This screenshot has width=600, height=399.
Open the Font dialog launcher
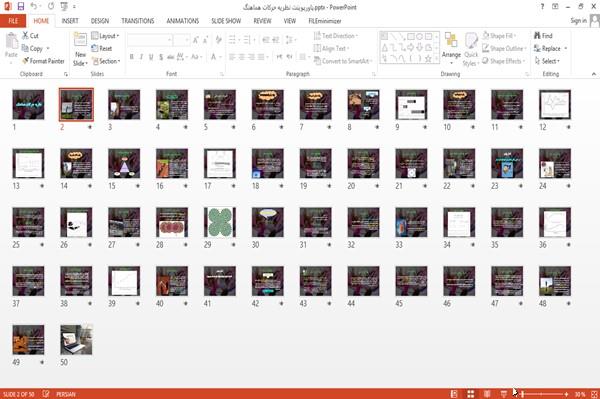[222, 74]
